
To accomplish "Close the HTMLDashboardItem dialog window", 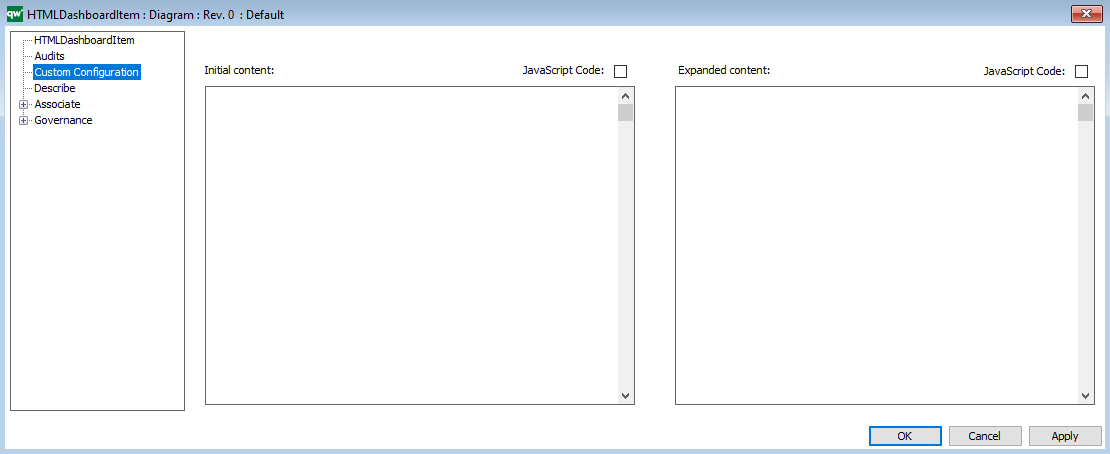I will click(x=1085, y=13).
